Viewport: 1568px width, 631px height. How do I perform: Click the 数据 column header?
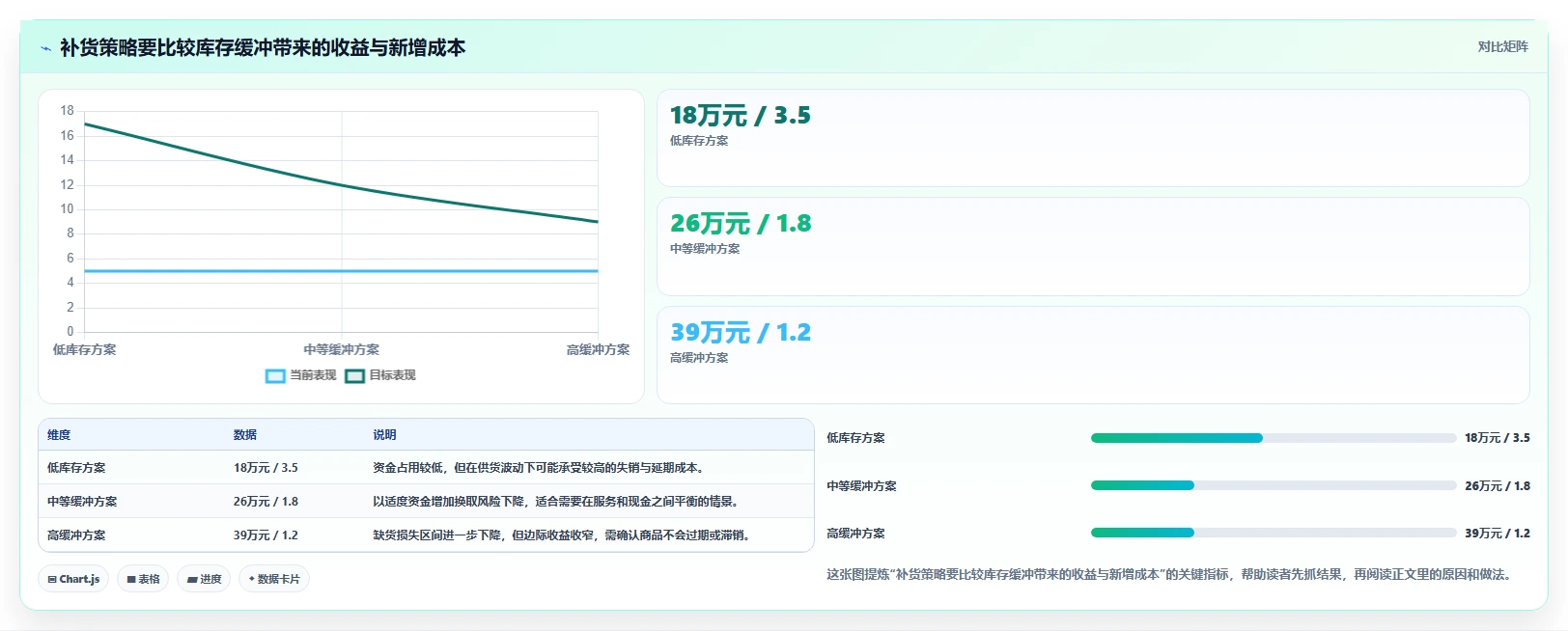(x=245, y=435)
